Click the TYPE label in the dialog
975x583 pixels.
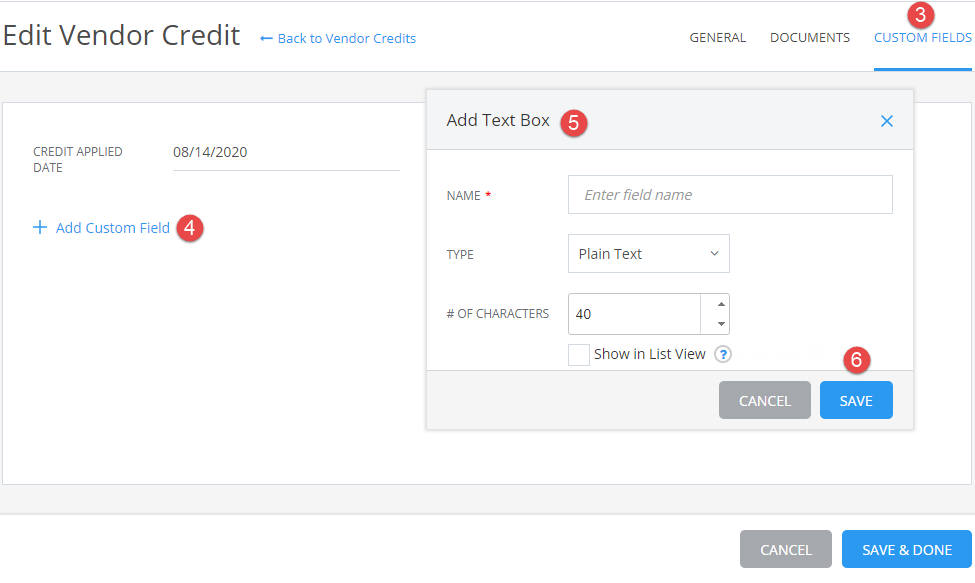[x=460, y=255]
